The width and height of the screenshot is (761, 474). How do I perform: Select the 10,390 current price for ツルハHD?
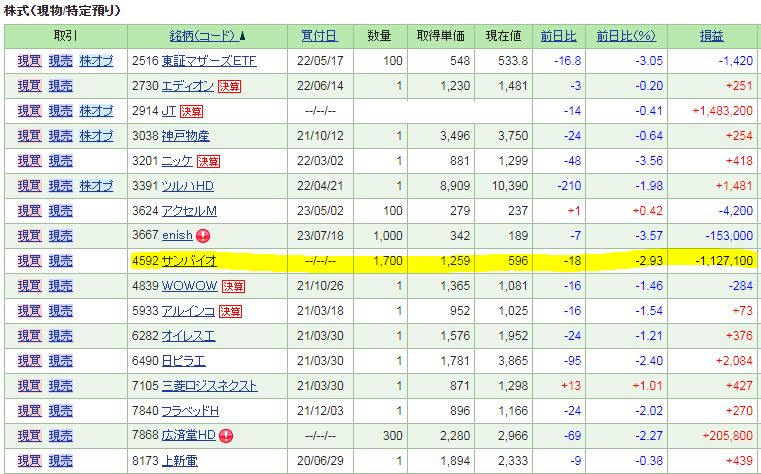point(510,186)
